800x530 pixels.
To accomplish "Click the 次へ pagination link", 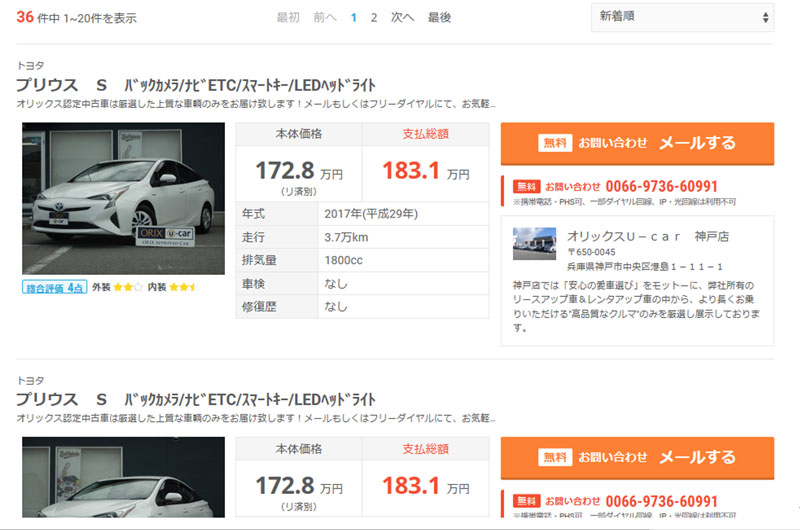I will point(402,18).
